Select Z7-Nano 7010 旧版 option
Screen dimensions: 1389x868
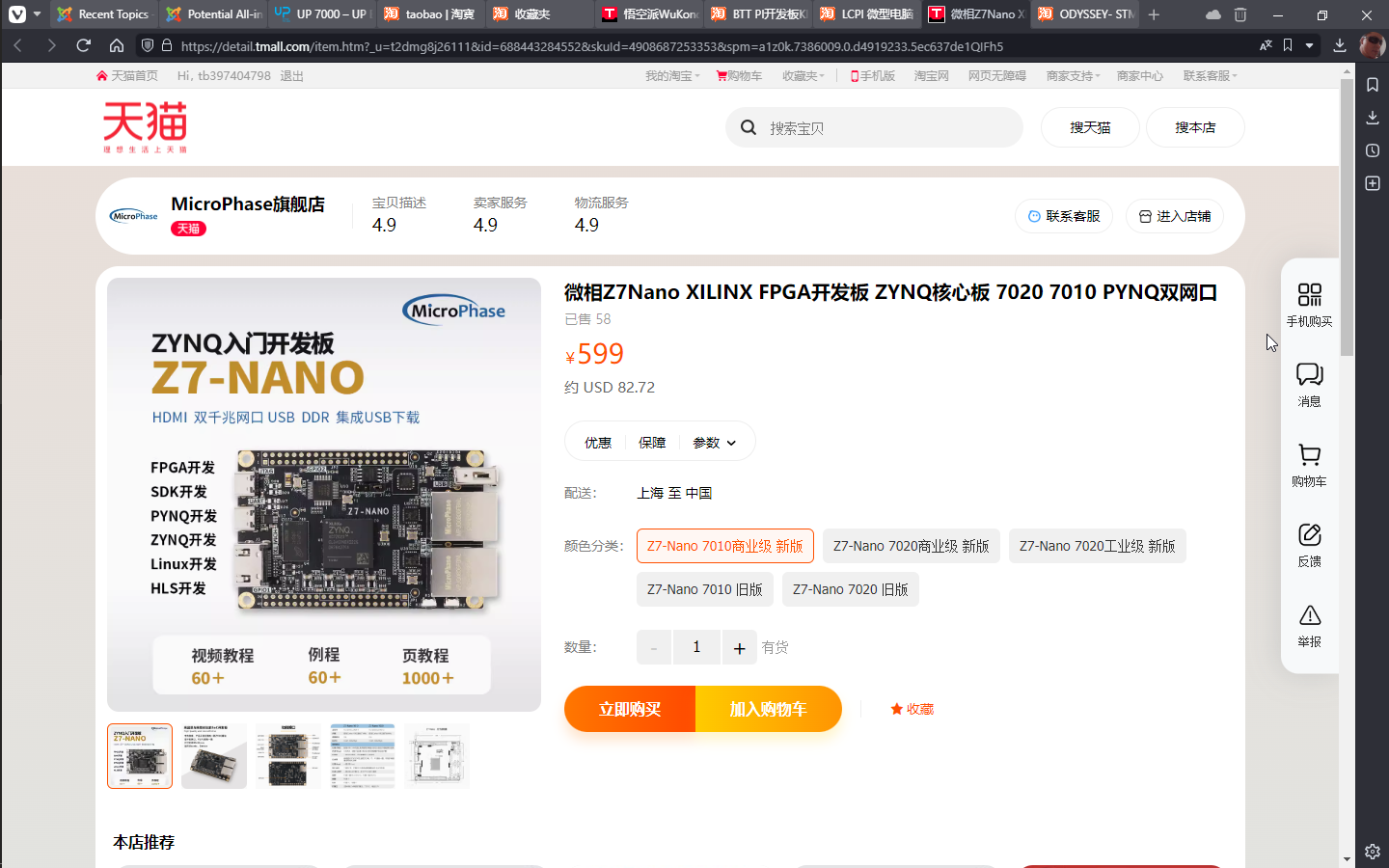click(705, 589)
